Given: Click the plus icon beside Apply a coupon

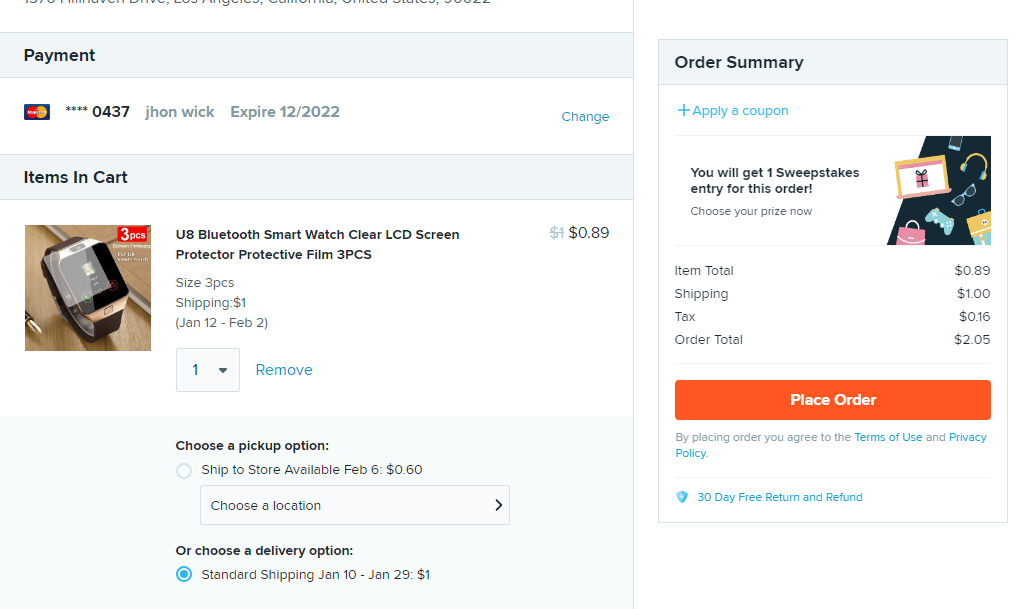Looking at the screenshot, I should [683, 111].
